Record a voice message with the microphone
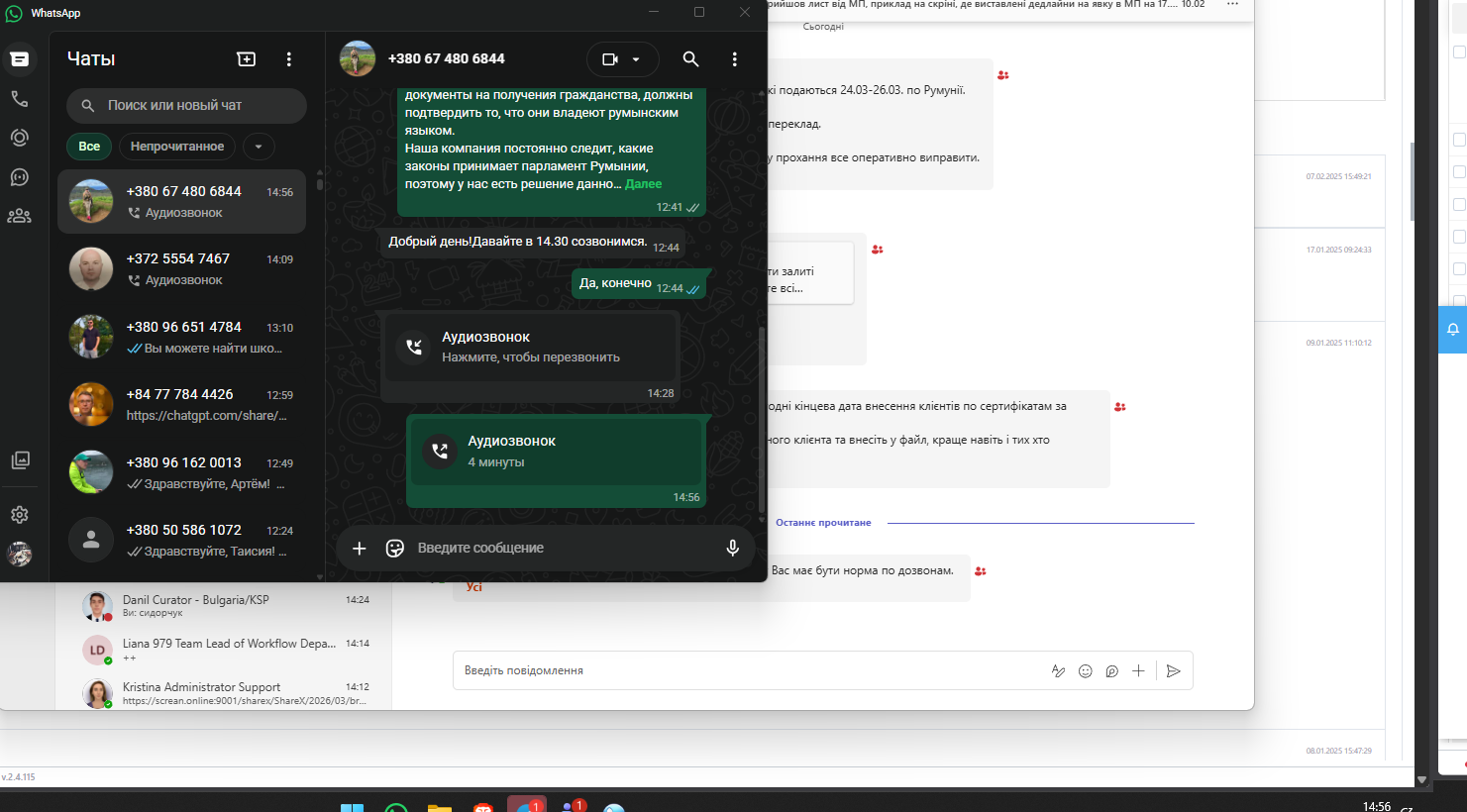The image size is (1467, 812). (733, 548)
